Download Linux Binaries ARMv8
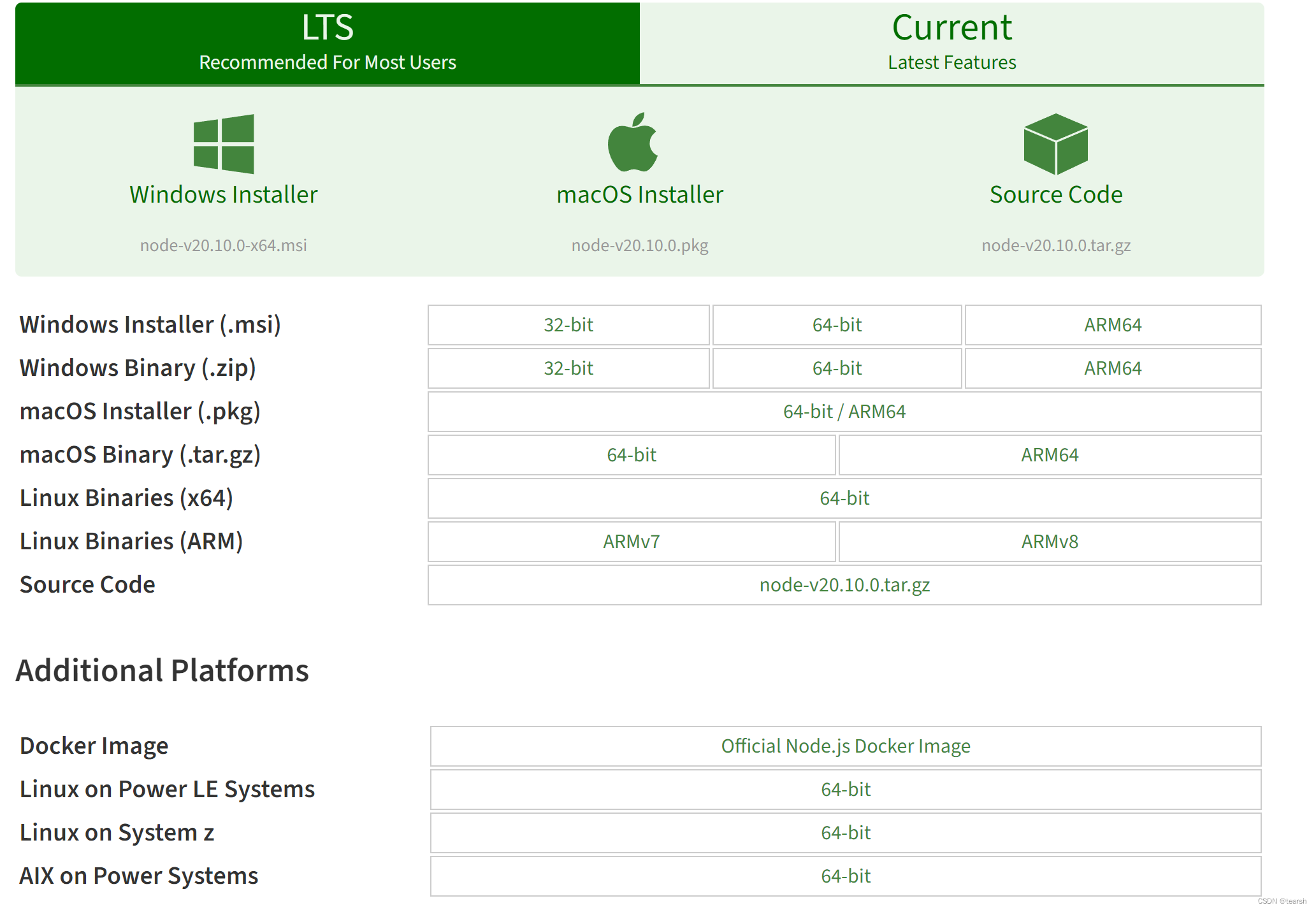Viewport: 1316px width, 910px height. click(1050, 542)
